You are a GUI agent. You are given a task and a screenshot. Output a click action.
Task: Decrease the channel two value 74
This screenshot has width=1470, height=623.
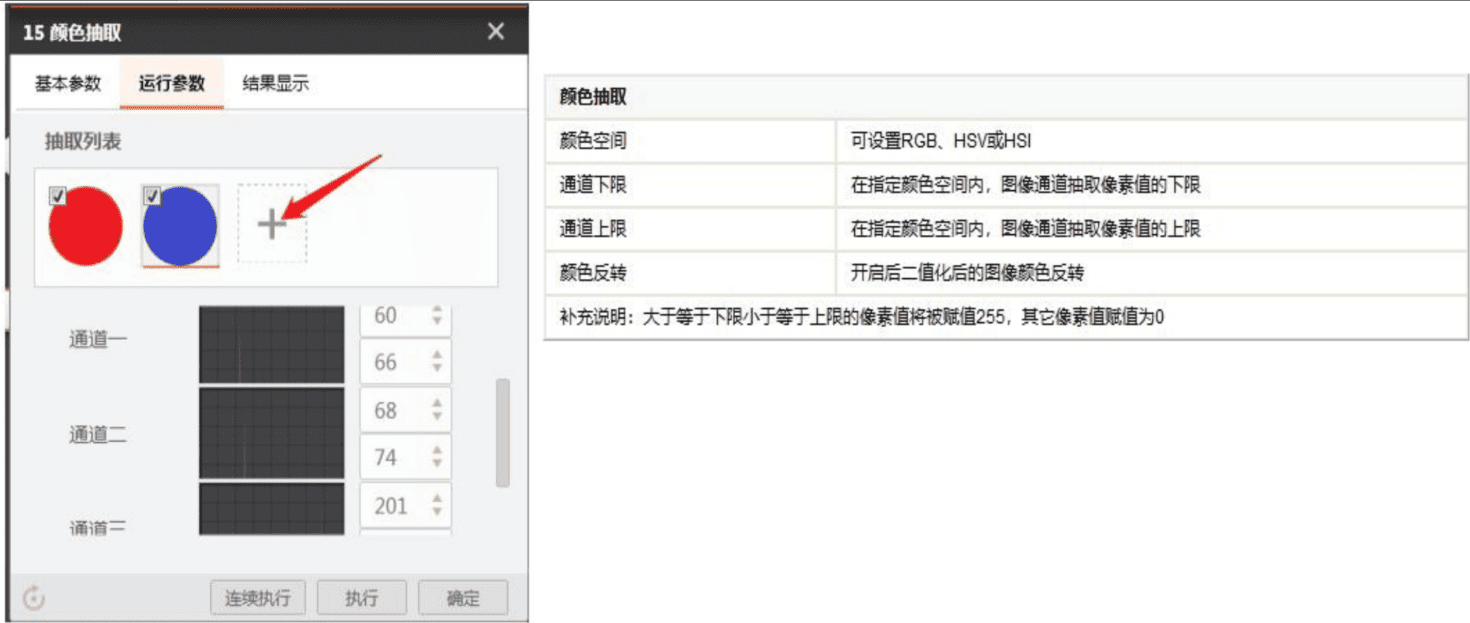437,463
